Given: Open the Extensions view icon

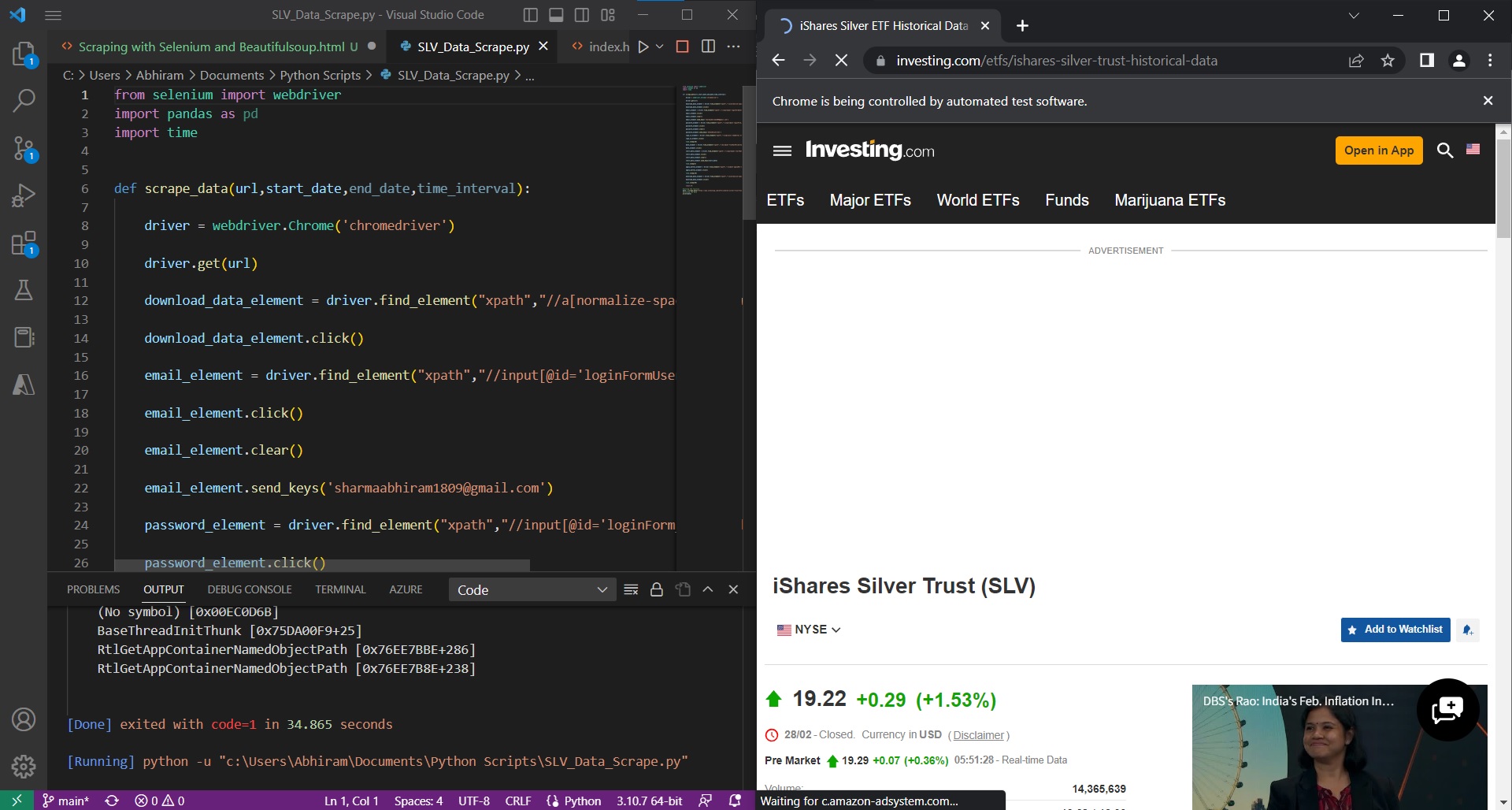Looking at the screenshot, I should click(24, 244).
